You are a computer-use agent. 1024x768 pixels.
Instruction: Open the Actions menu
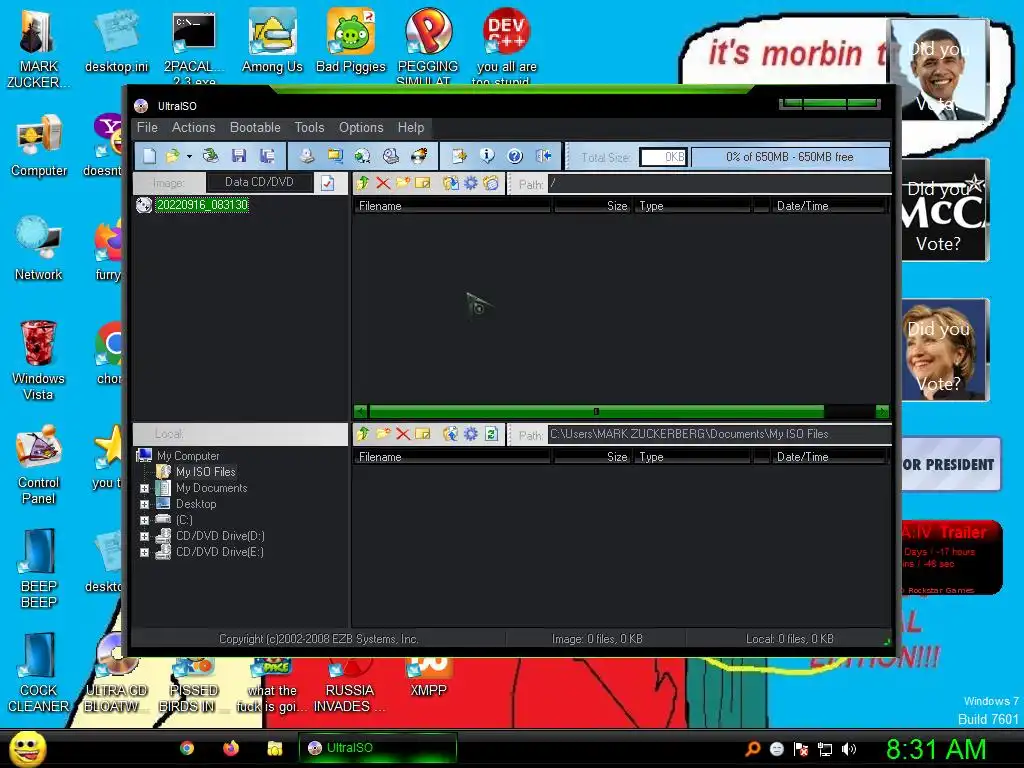coord(193,127)
